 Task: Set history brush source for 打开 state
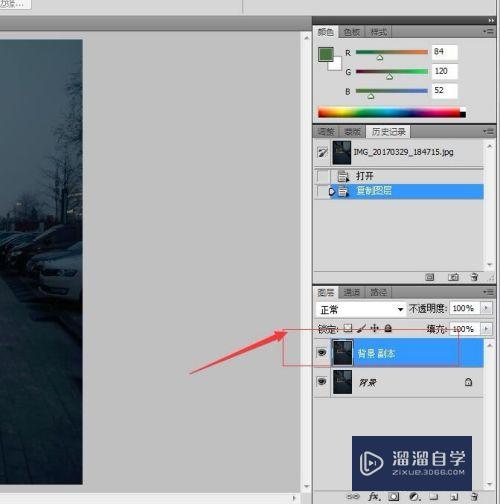coord(322,176)
